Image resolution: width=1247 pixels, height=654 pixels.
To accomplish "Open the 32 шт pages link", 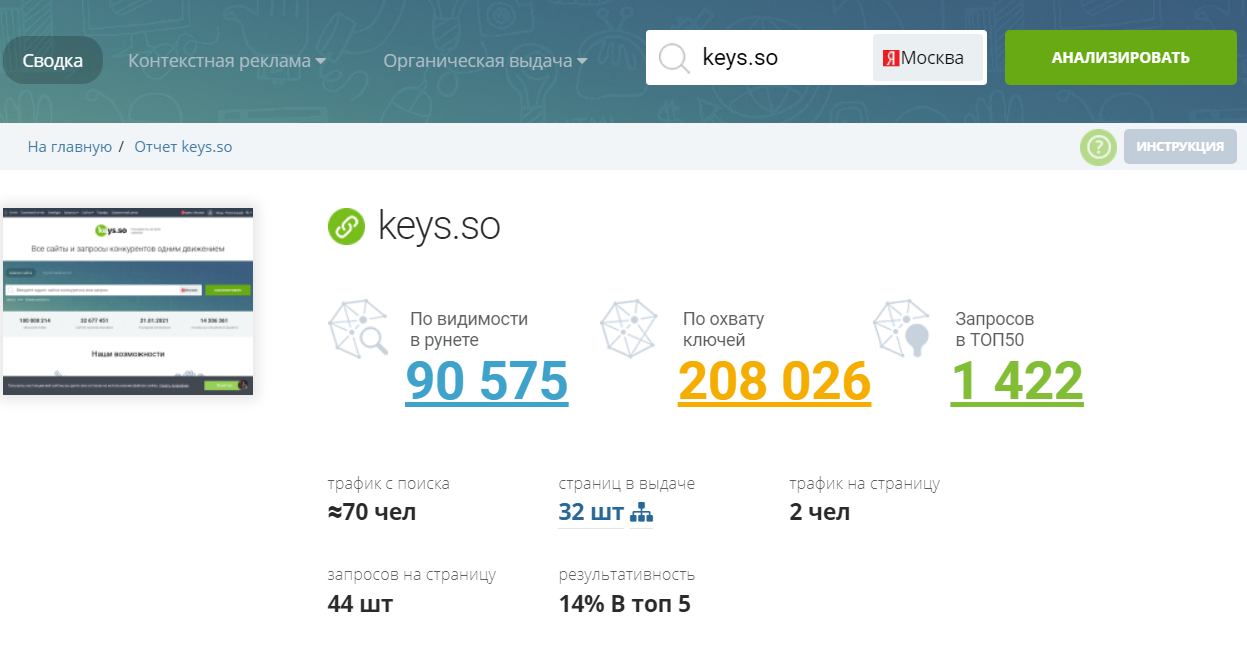I will [591, 513].
